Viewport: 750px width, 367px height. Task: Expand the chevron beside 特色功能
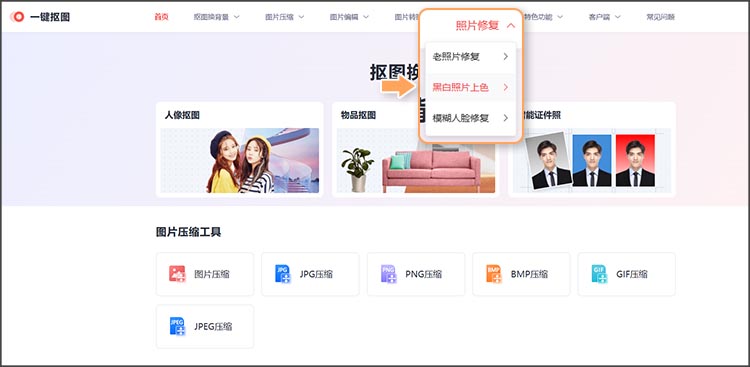tap(560, 17)
